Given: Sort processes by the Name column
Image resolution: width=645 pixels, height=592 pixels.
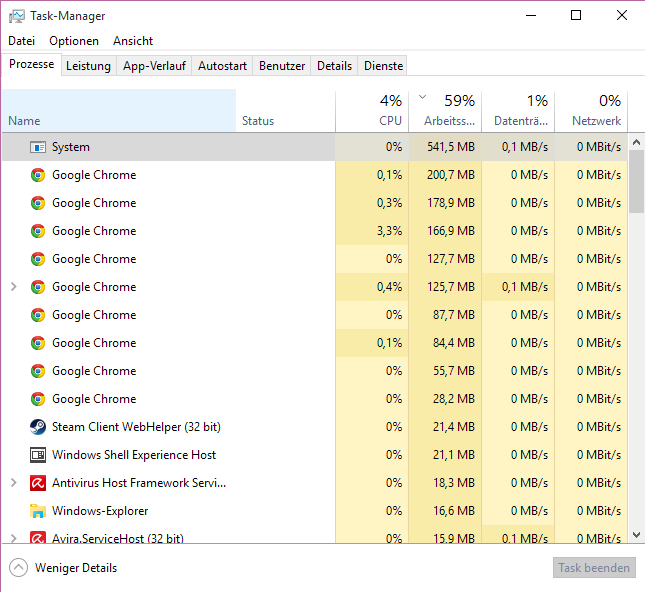Looking at the screenshot, I should tap(119, 111).
